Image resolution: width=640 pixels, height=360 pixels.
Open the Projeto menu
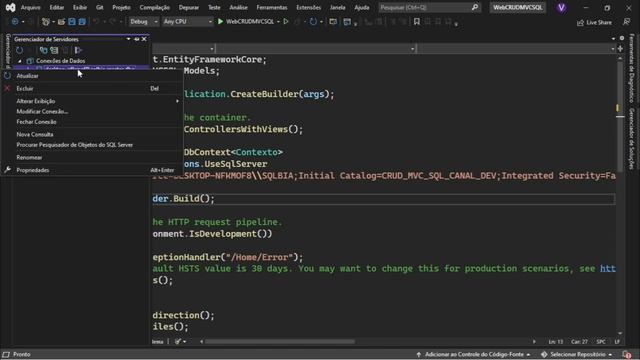point(121,7)
